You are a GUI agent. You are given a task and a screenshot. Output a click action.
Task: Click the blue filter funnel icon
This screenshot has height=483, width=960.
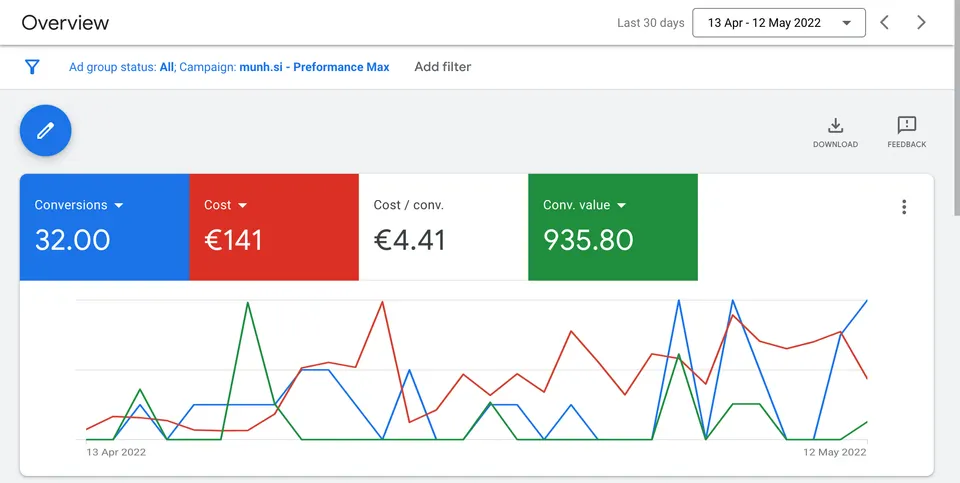click(x=32, y=67)
